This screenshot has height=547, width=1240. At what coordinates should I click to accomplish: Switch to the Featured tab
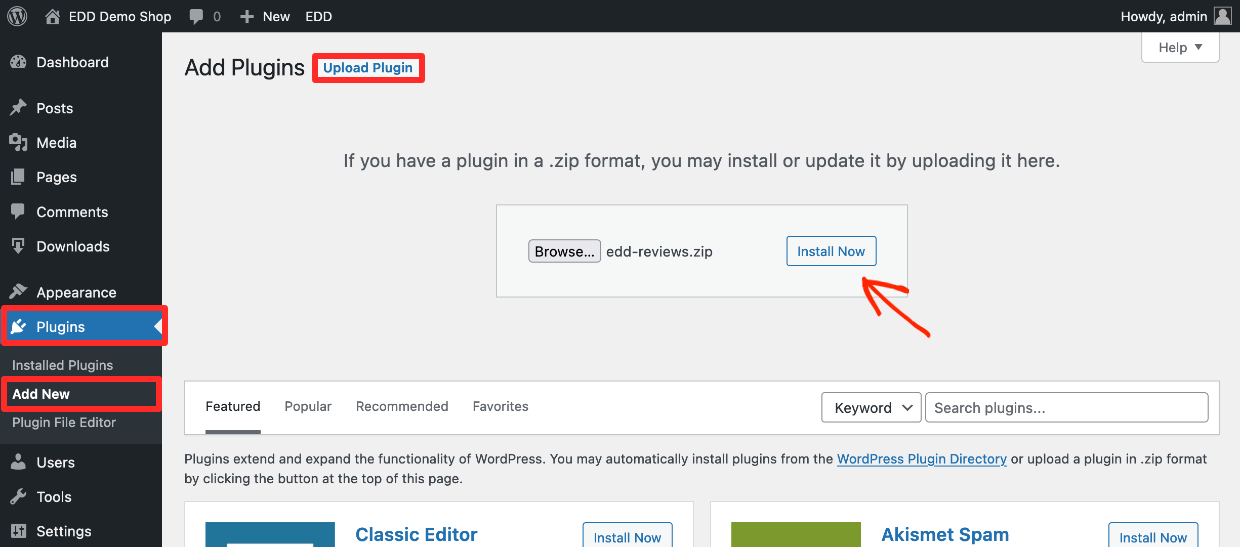click(x=233, y=407)
